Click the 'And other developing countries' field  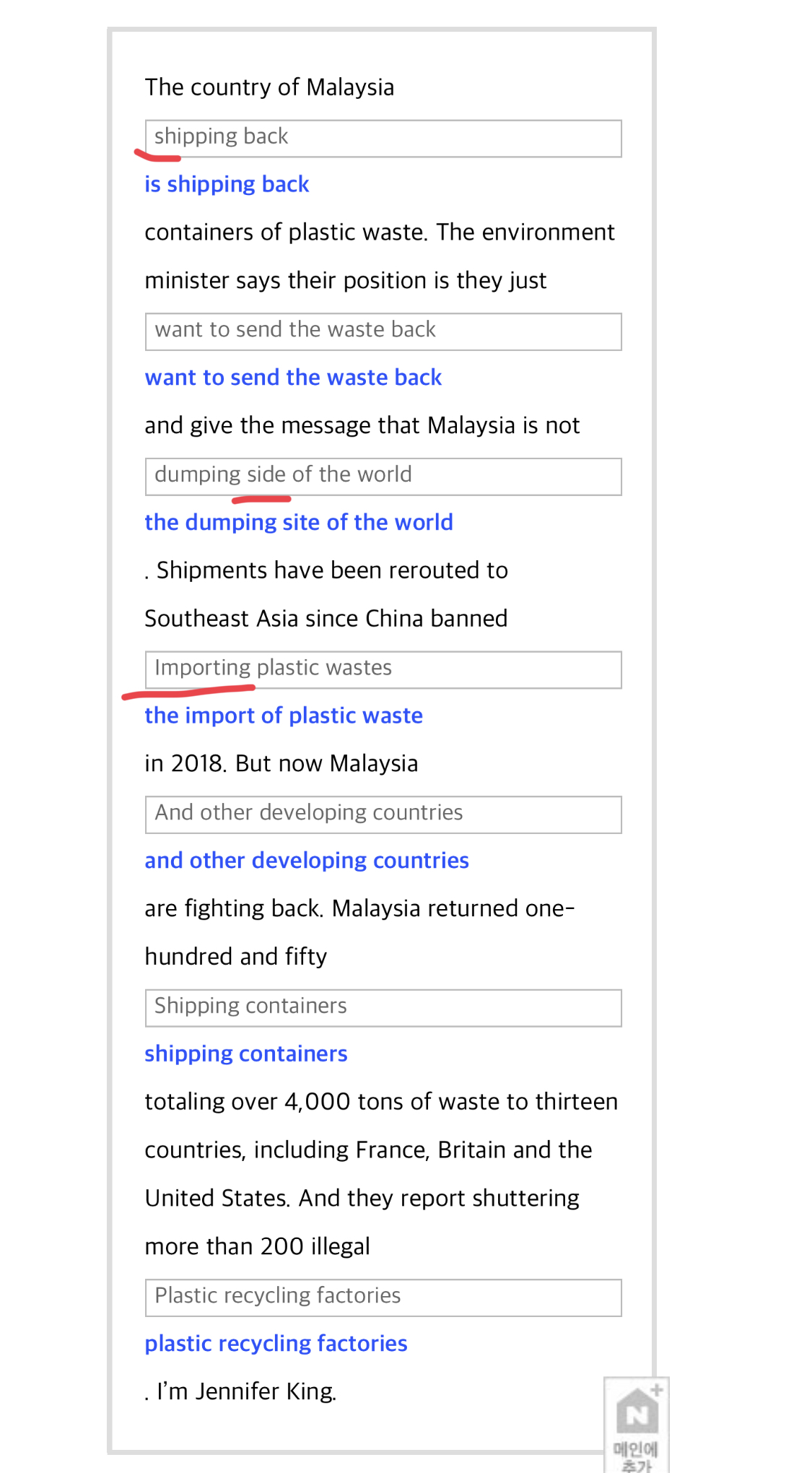[x=383, y=814]
